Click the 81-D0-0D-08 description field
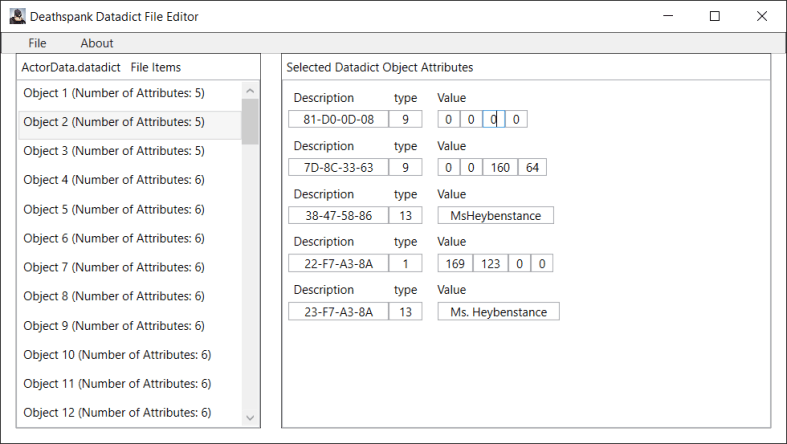This screenshot has height=444, width=787. click(338, 120)
